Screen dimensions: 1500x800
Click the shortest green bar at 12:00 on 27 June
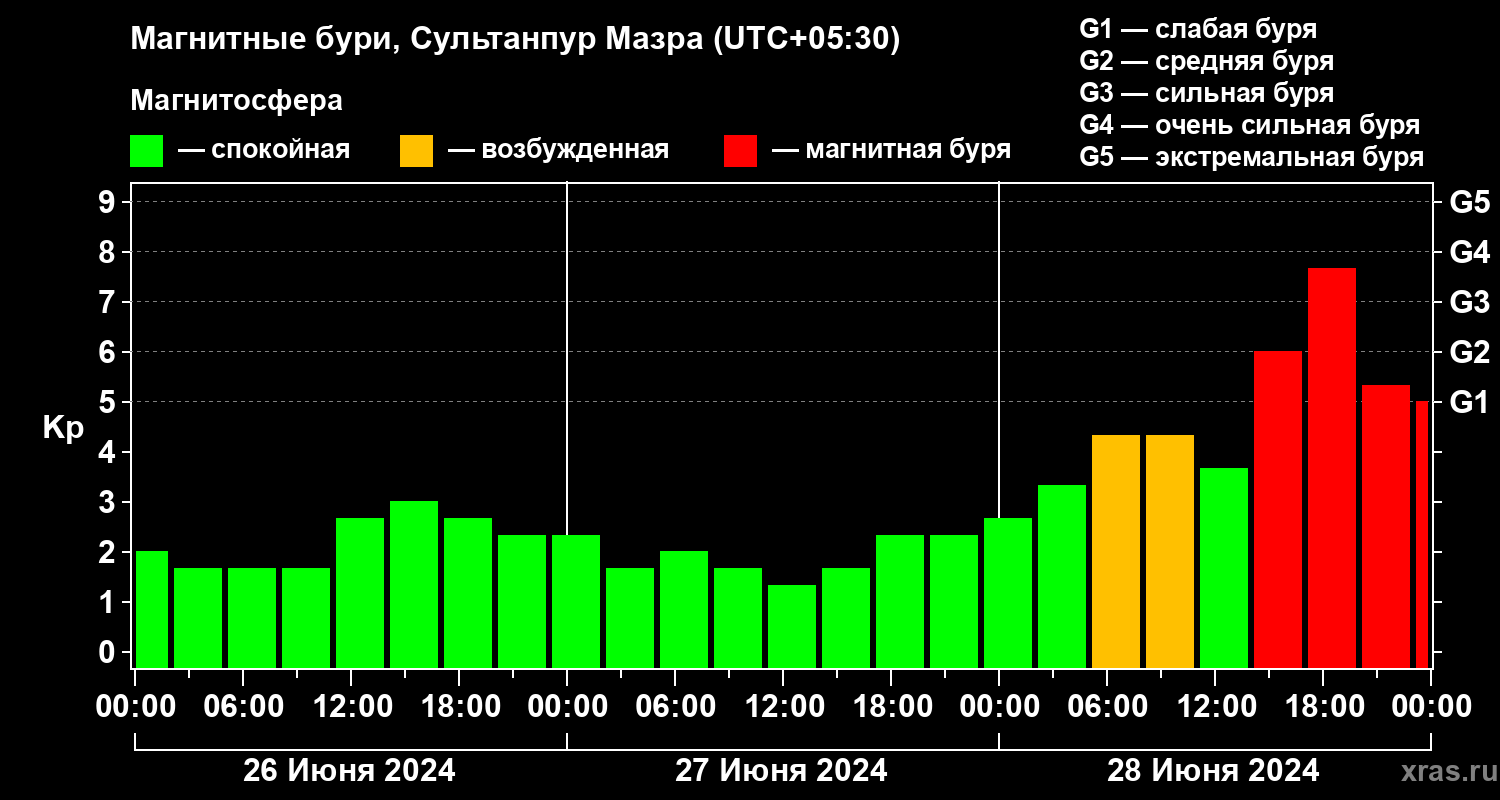tap(792, 626)
